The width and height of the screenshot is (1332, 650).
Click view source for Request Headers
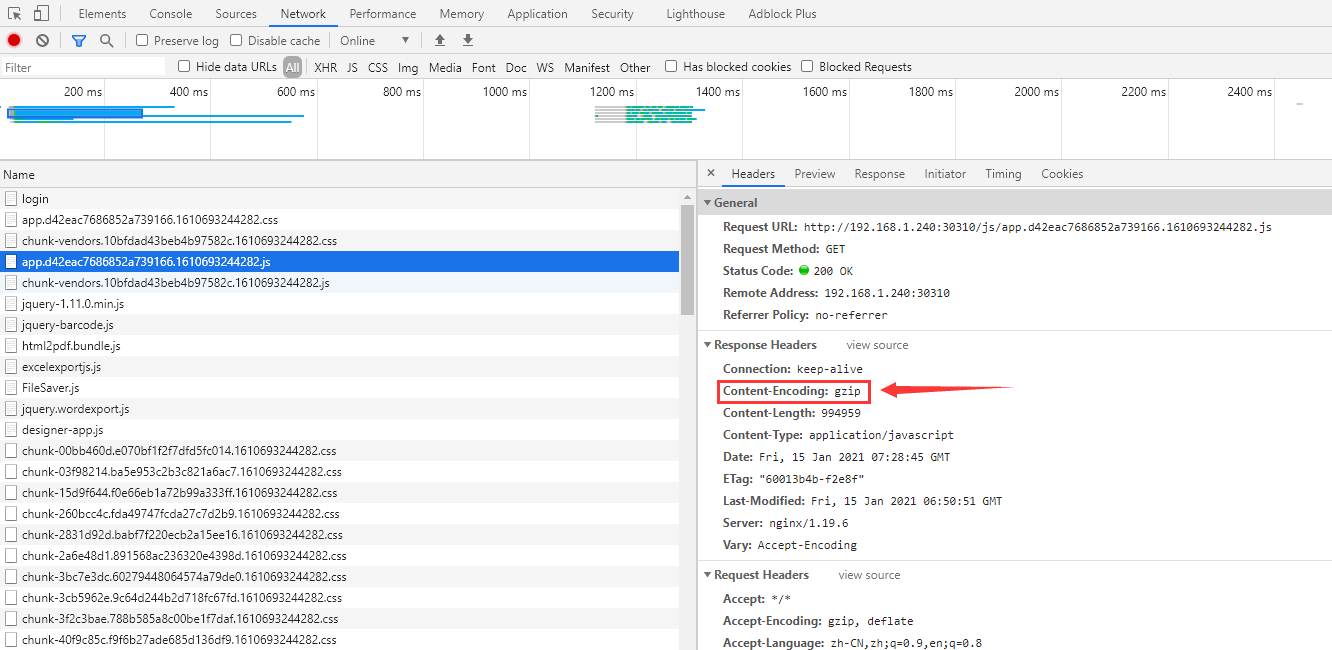tap(869, 575)
